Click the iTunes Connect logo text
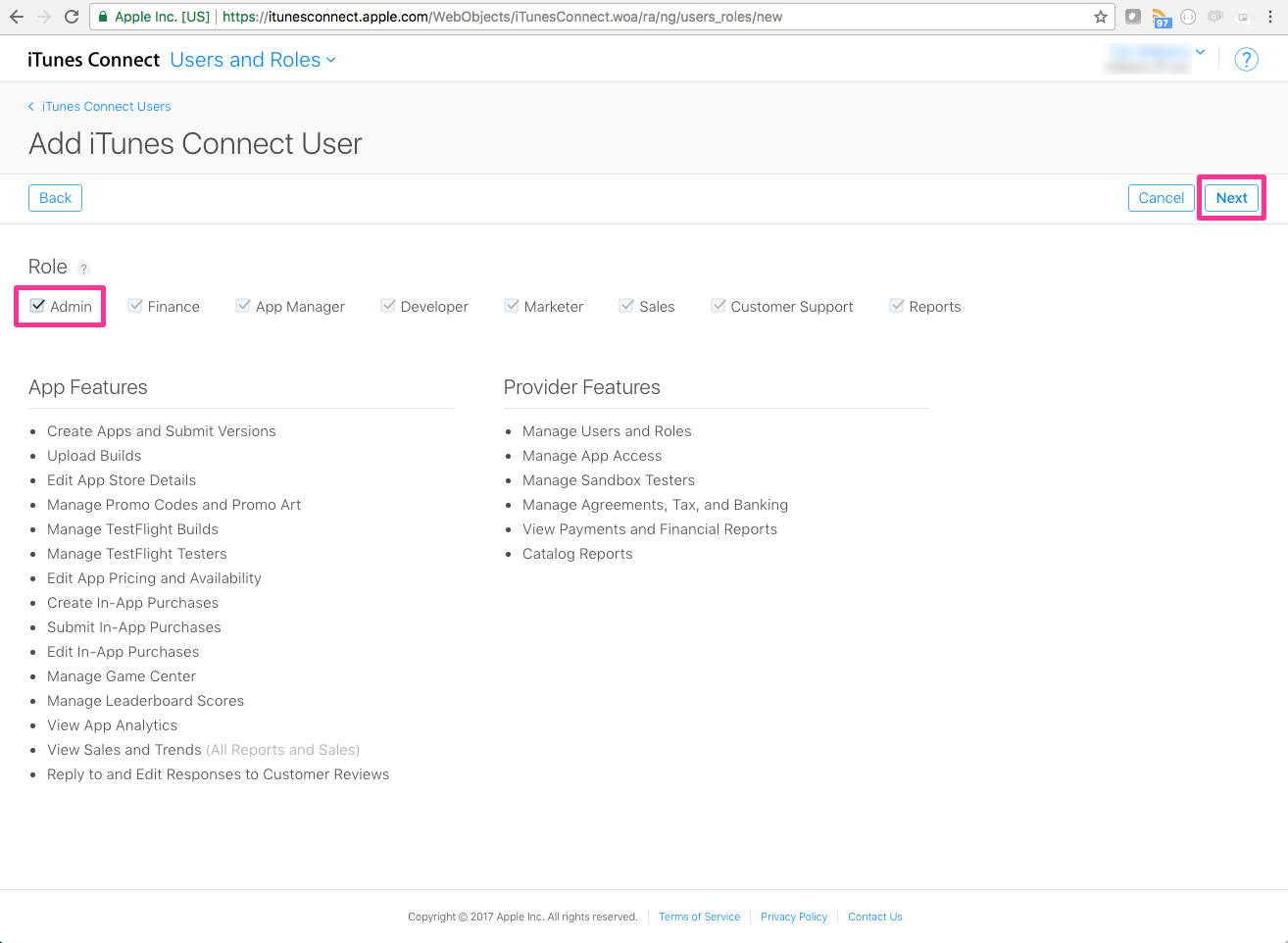 [x=93, y=60]
